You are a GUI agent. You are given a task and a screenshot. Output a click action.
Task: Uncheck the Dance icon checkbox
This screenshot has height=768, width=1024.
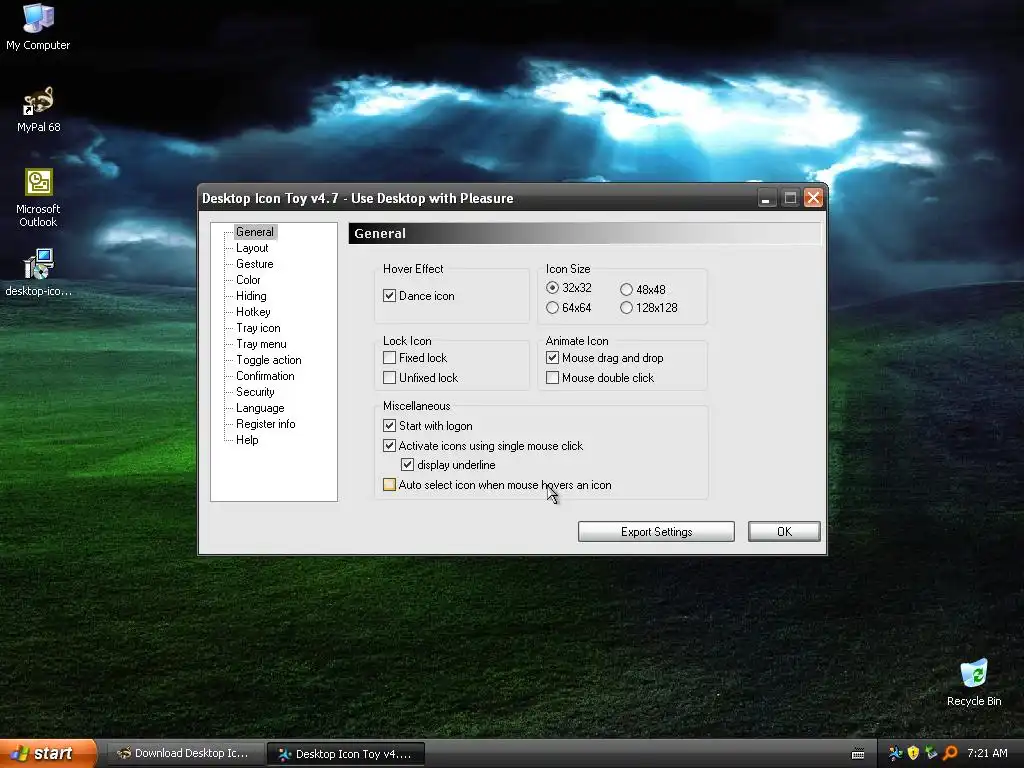389,296
